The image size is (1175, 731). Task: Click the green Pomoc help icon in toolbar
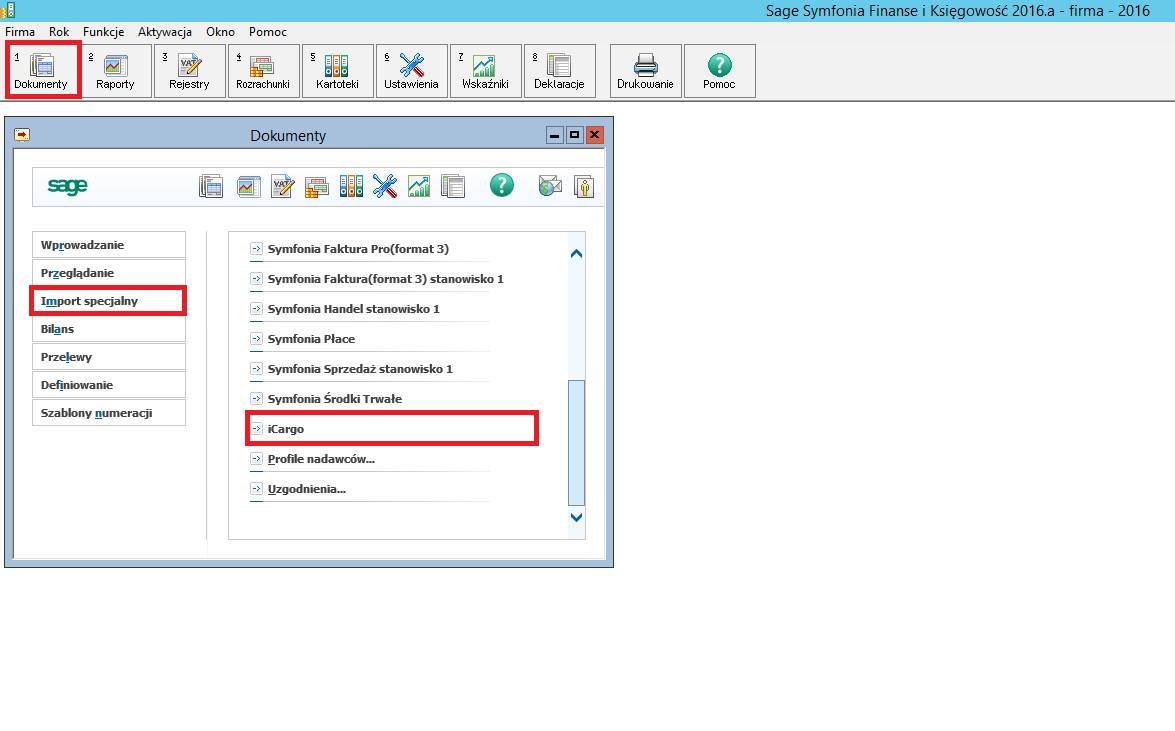click(x=719, y=71)
